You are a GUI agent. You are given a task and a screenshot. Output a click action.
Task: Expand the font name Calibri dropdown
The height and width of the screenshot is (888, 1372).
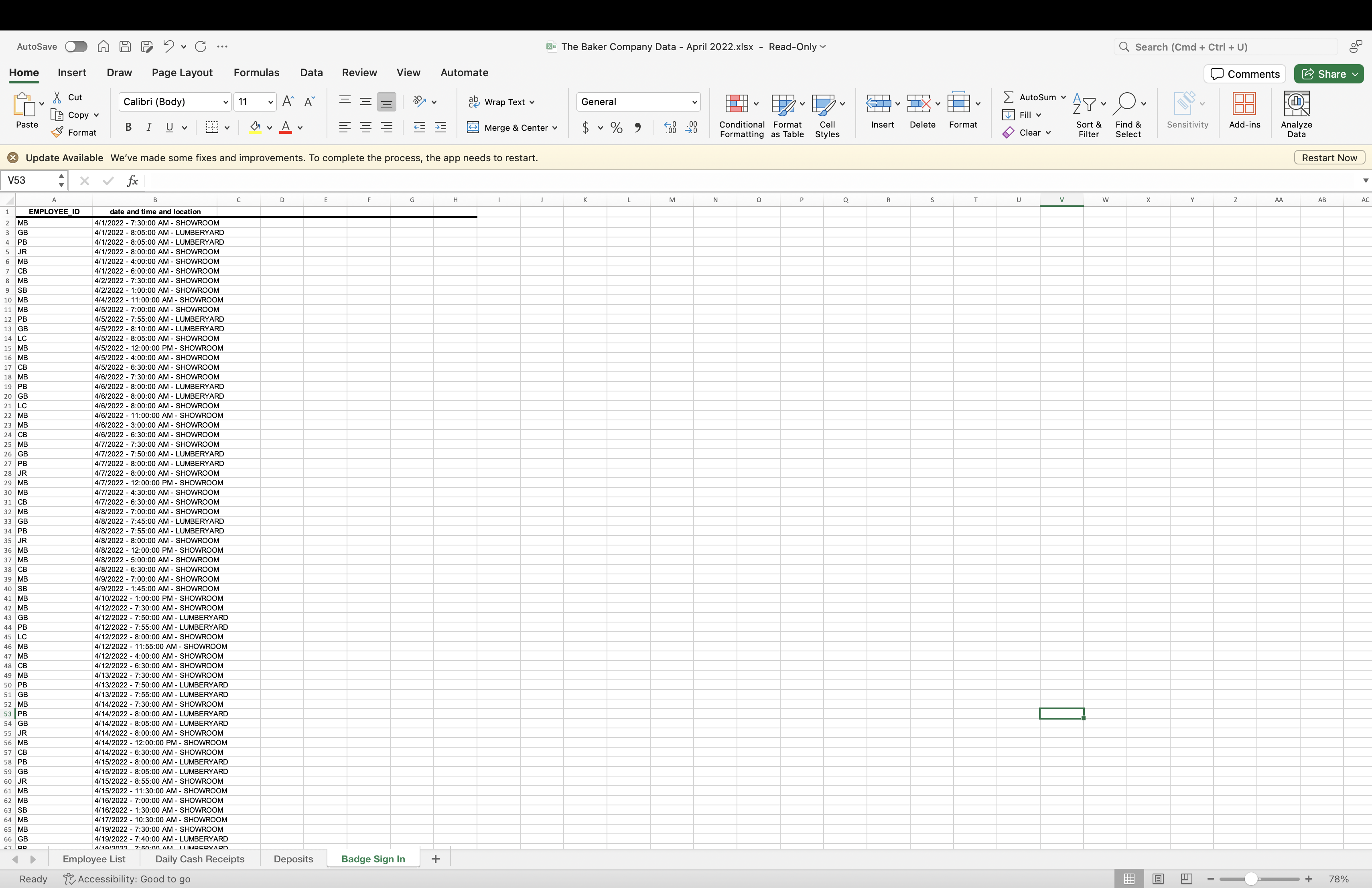coord(225,102)
